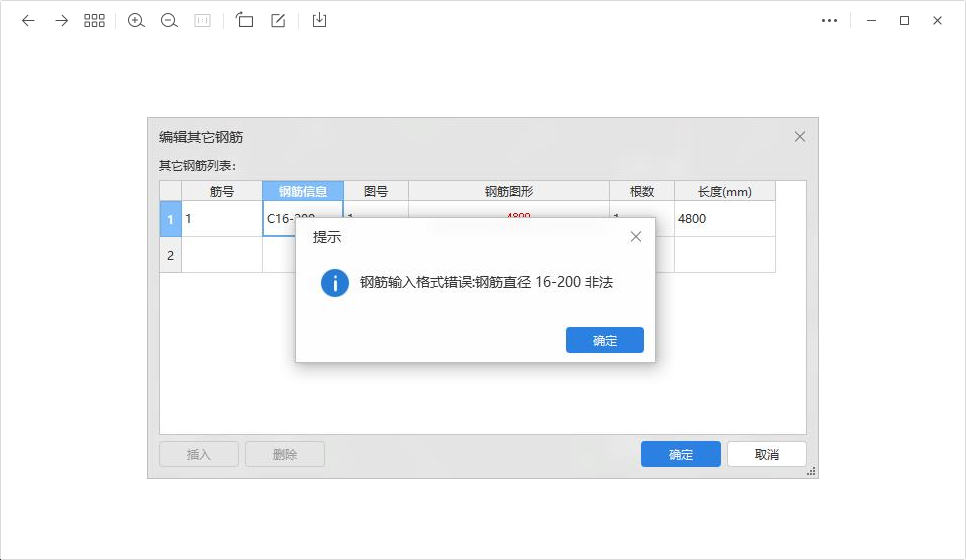Open the more options ellipsis menu
Image resolution: width=966 pixels, height=560 pixels.
point(829,20)
